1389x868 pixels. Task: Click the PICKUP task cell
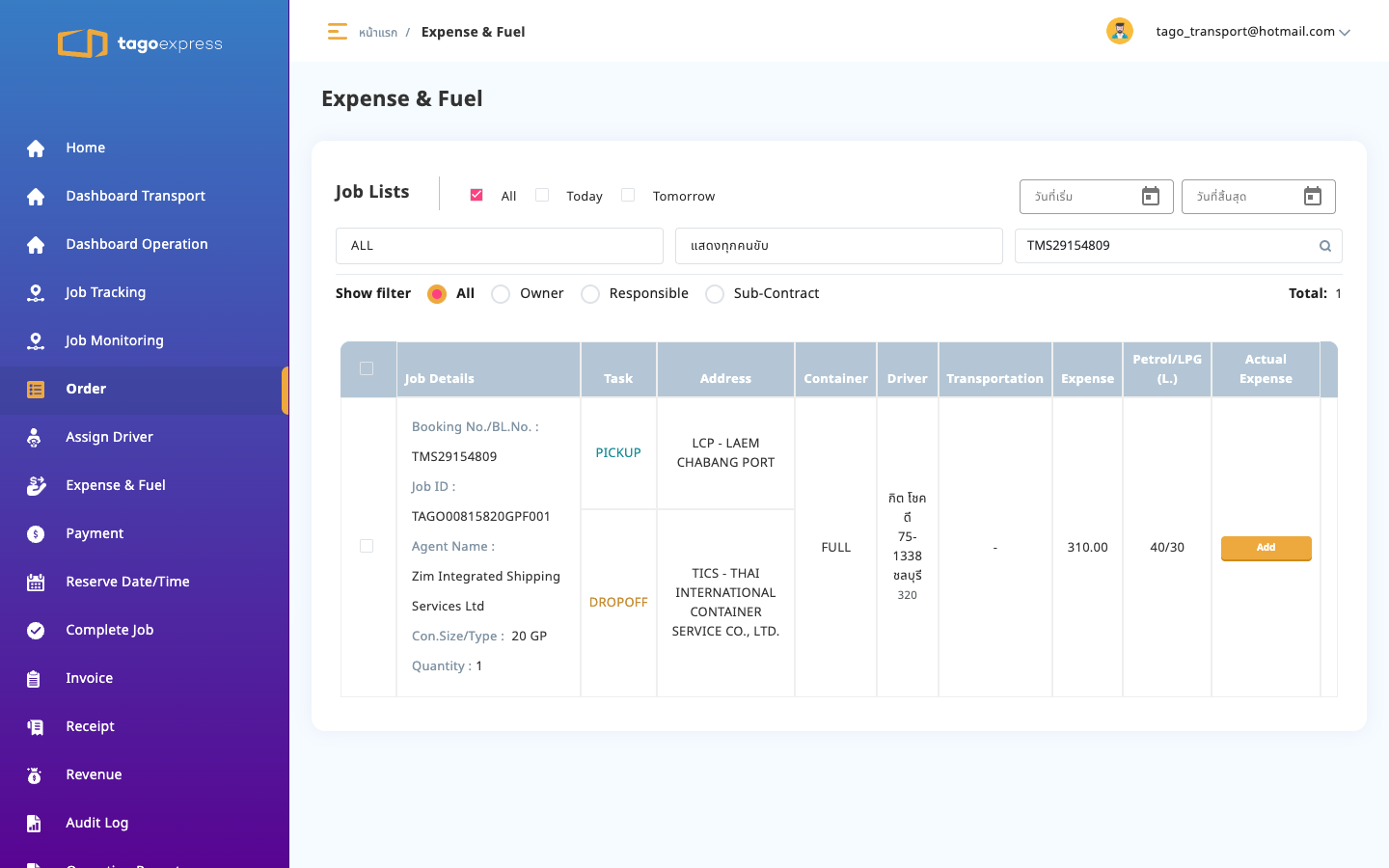(618, 453)
